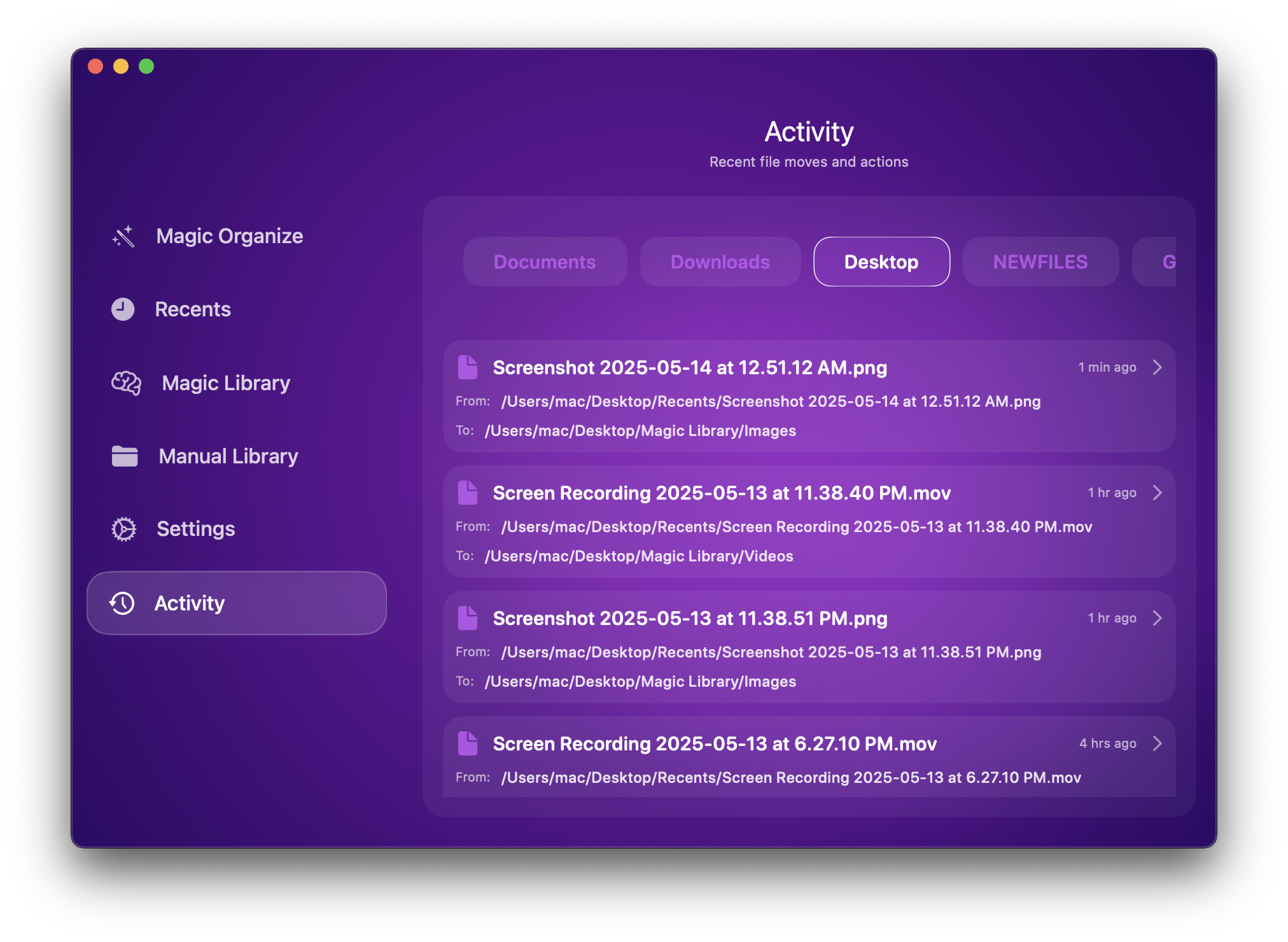Expand chevron for Screen Recording 11.38.40 PM

pyautogui.click(x=1158, y=493)
